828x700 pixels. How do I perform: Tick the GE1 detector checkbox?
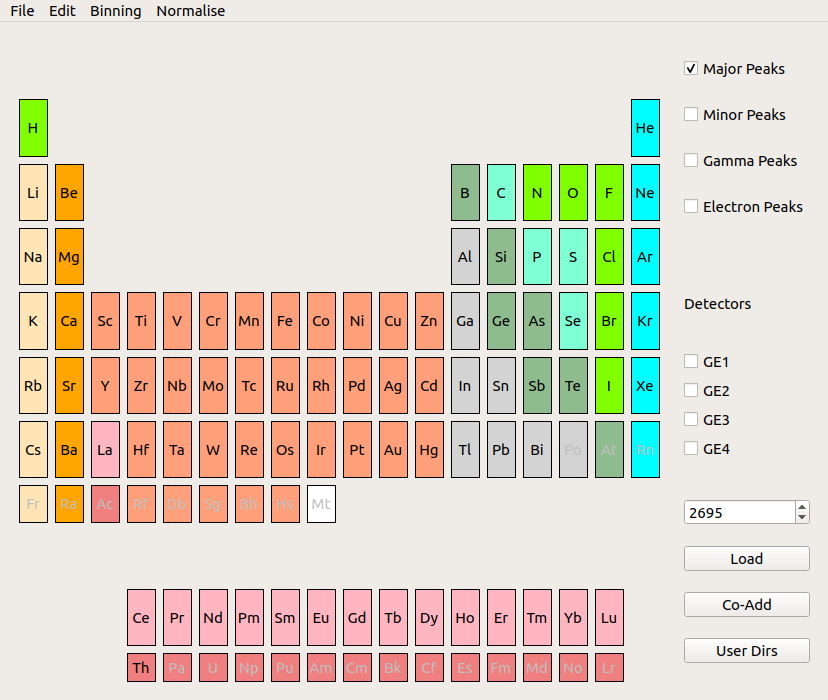click(691, 362)
